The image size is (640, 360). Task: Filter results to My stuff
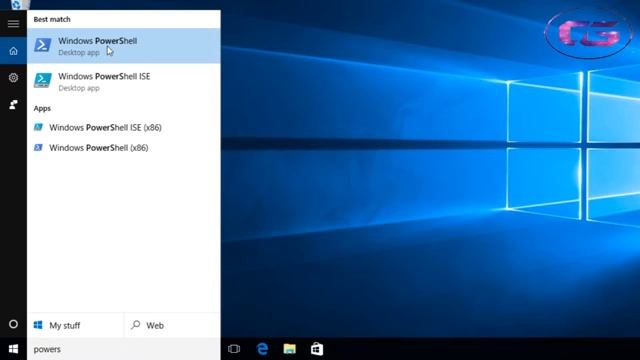75,325
